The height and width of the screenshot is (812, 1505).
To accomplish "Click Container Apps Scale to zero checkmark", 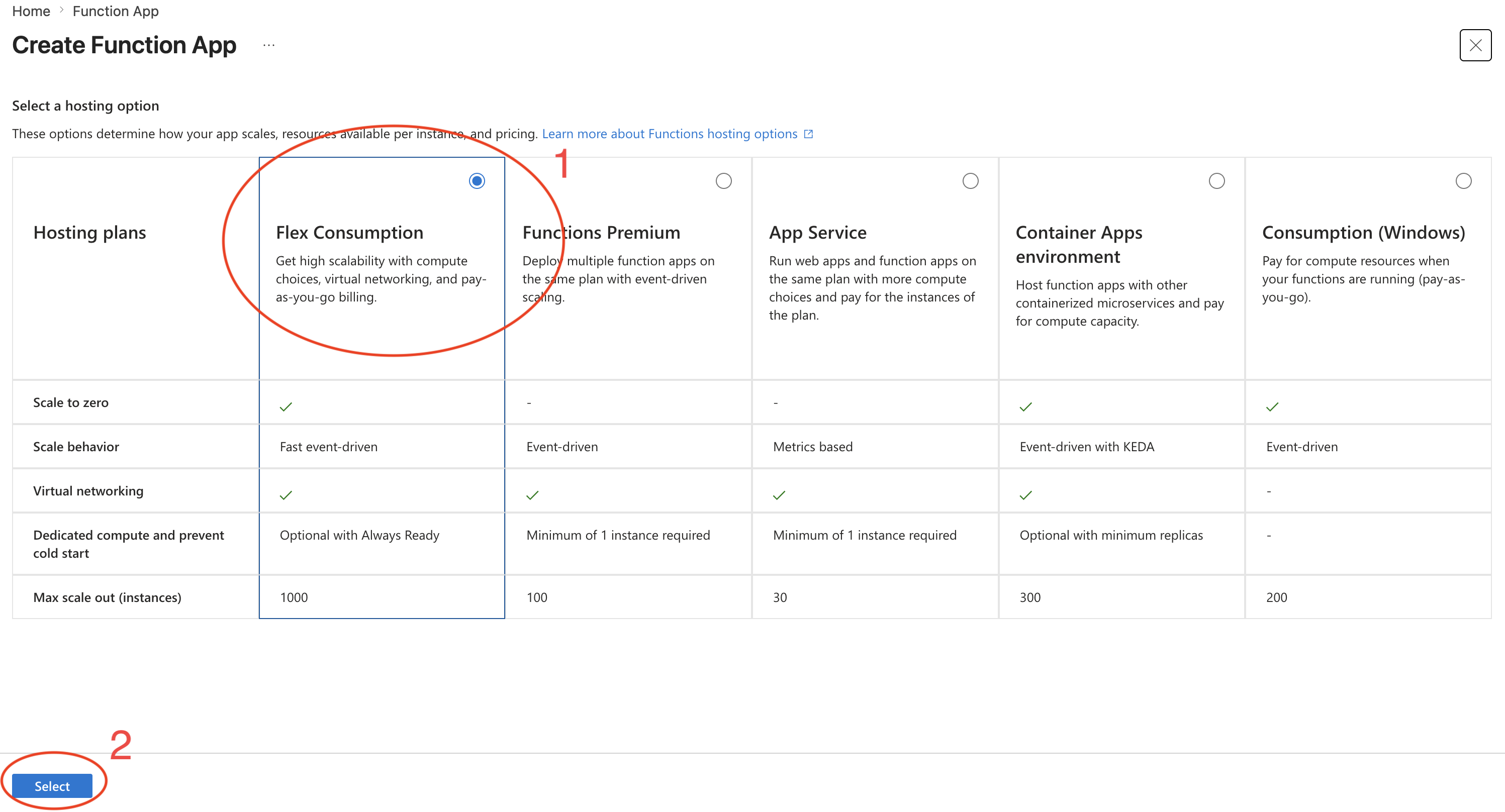I will pos(1025,407).
